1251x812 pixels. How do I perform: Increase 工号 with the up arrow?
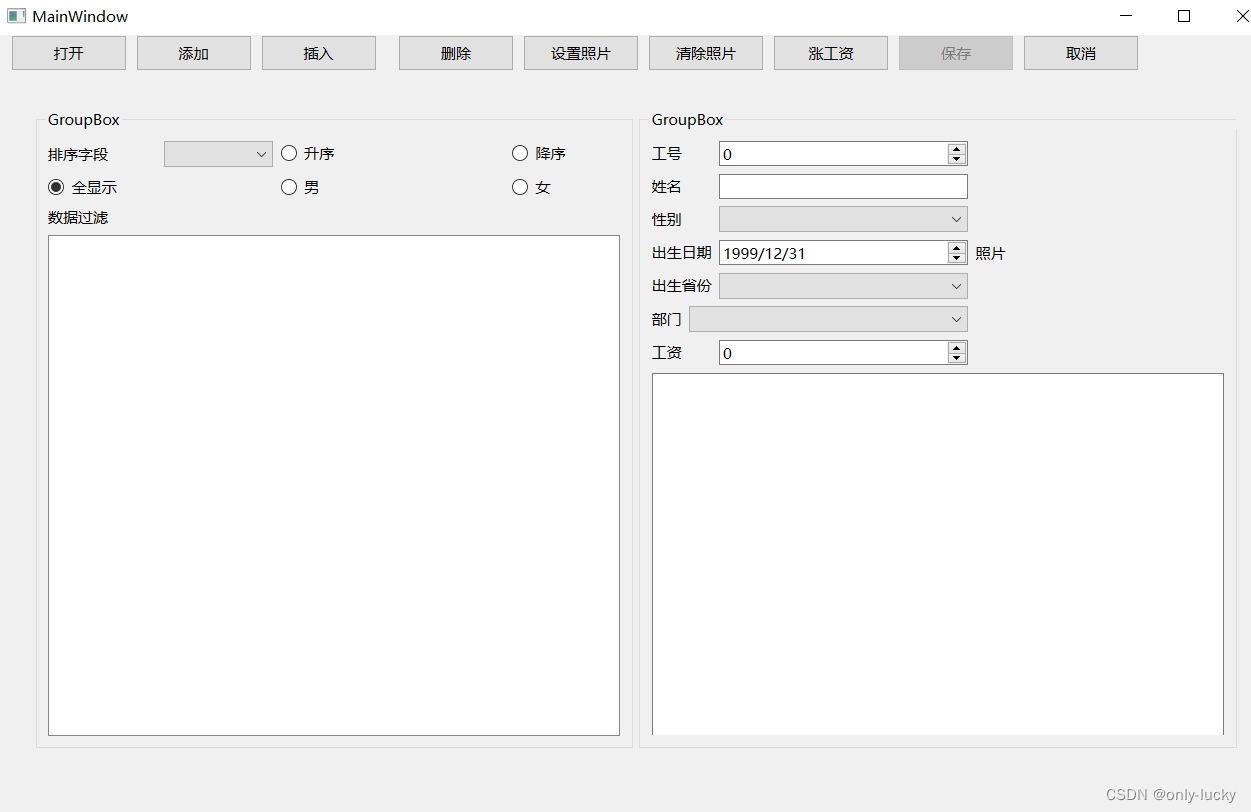click(x=957, y=149)
